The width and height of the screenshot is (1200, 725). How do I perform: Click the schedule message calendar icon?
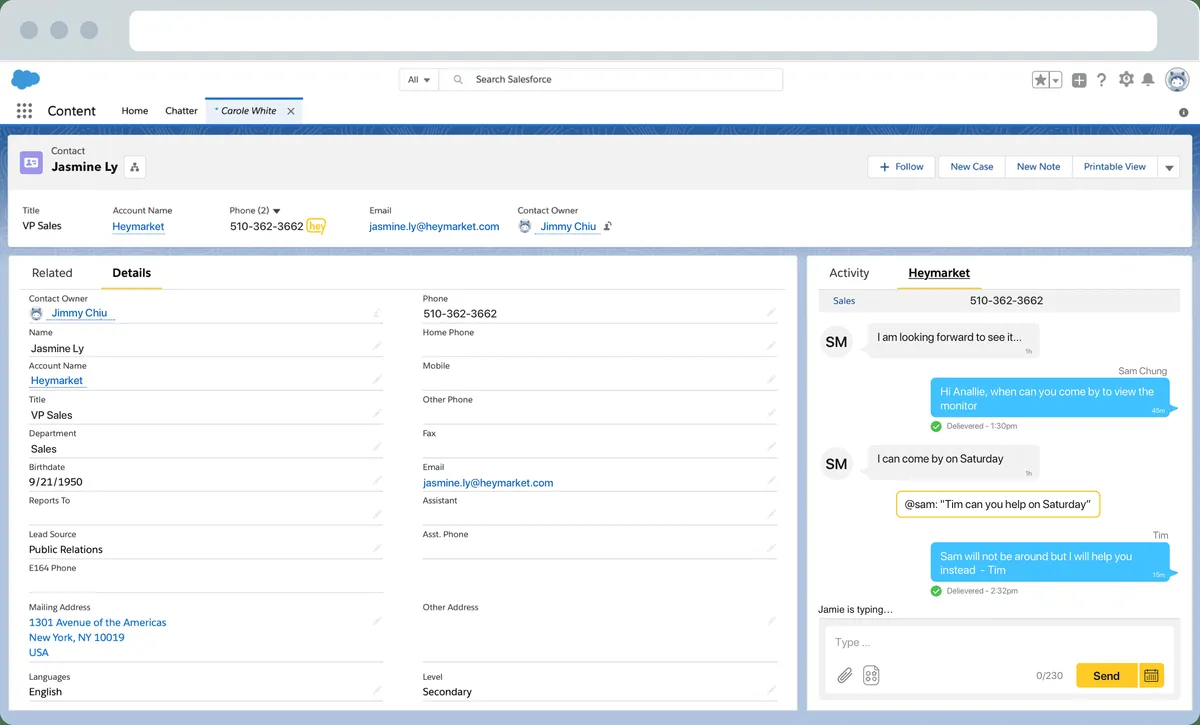pos(1151,676)
